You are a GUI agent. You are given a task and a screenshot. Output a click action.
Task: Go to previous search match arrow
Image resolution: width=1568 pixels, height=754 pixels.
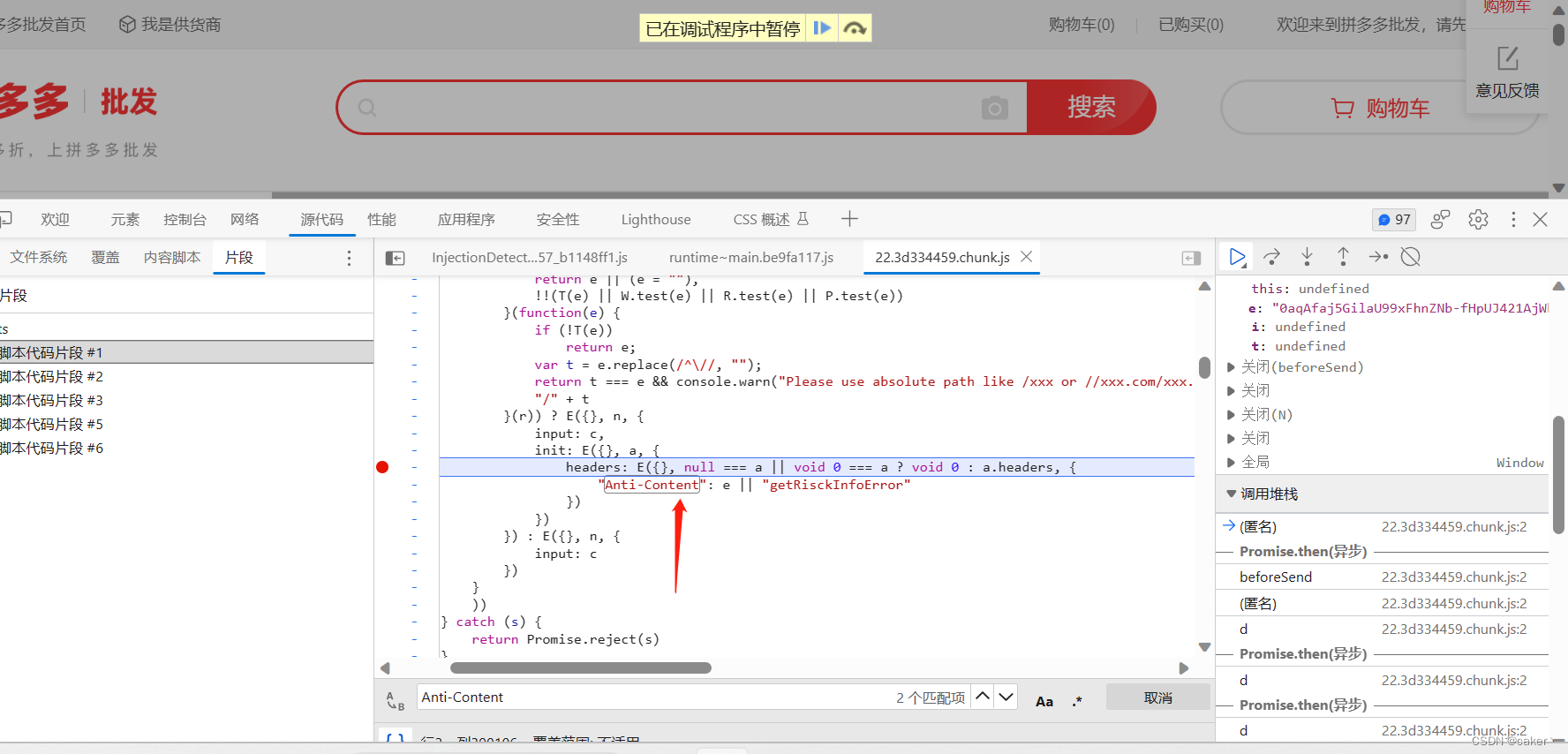(982, 697)
